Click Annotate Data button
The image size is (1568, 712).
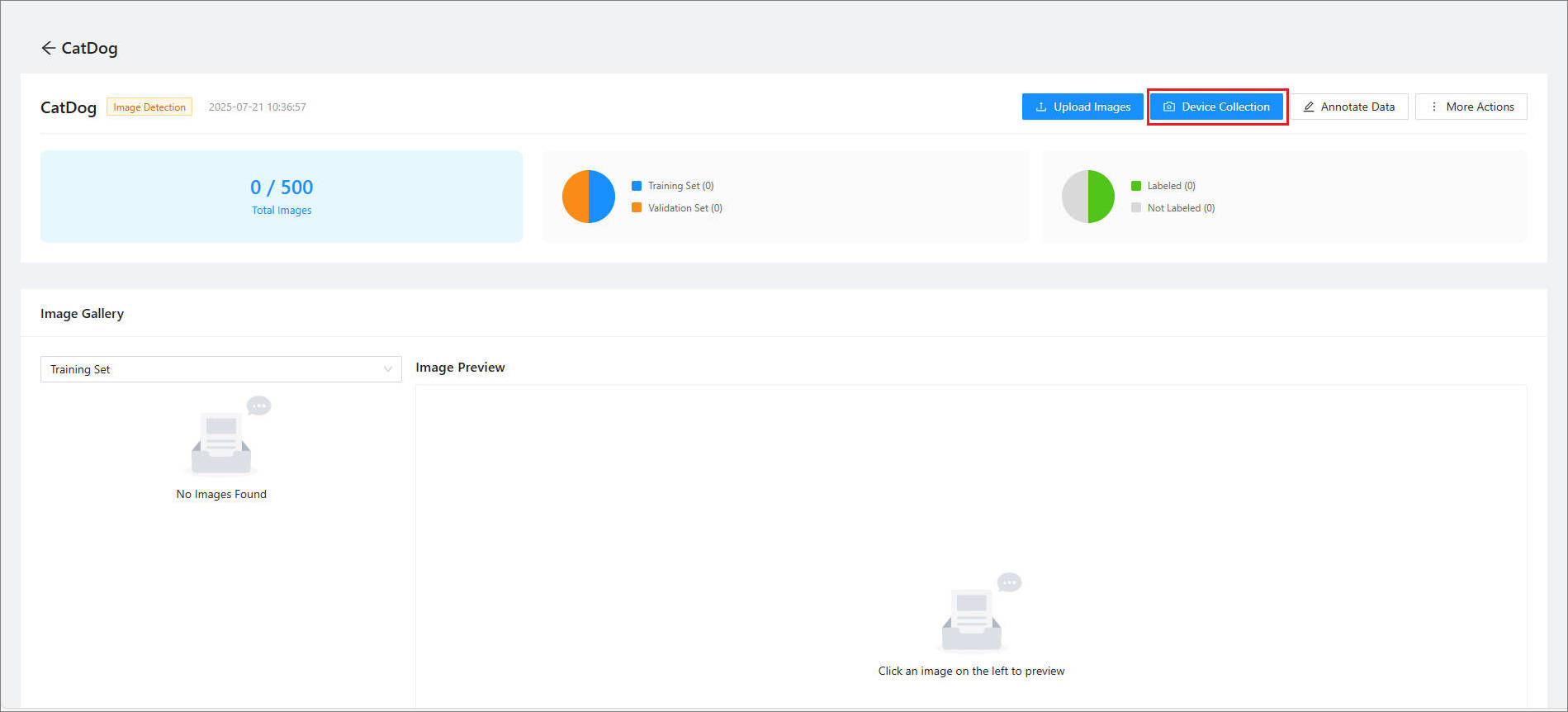[x=1349, y=107]
